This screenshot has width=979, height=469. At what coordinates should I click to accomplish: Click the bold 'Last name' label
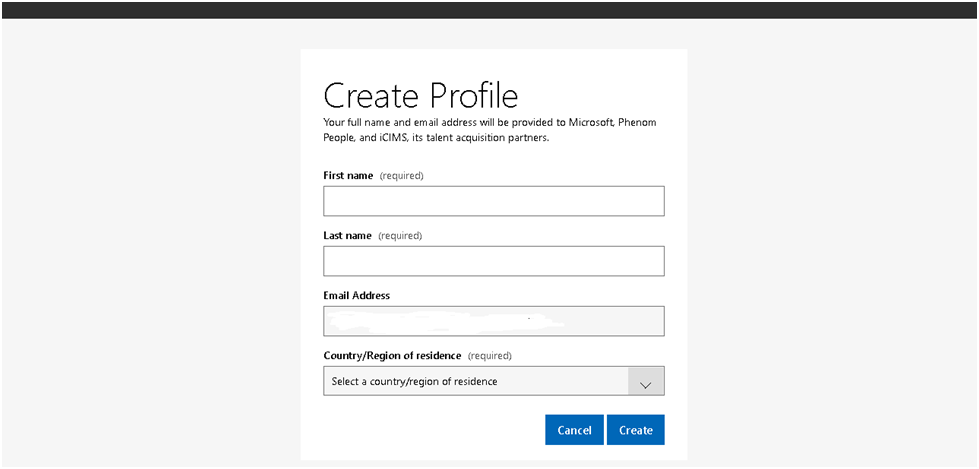pos(347,235)
